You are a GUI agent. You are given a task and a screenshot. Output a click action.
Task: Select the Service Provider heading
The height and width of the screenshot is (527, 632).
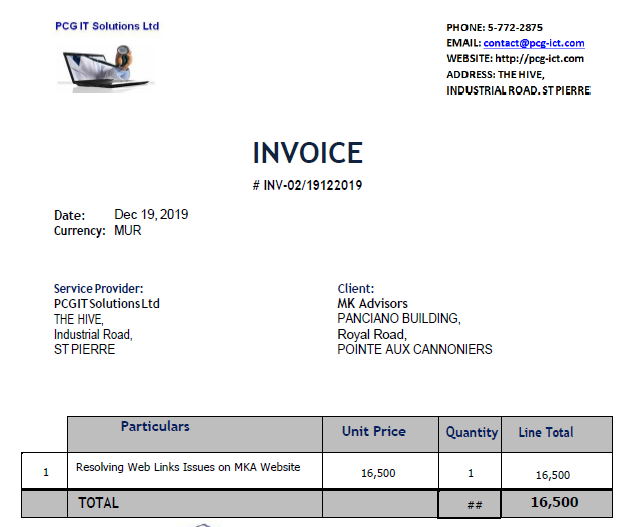tap(98, 289)
